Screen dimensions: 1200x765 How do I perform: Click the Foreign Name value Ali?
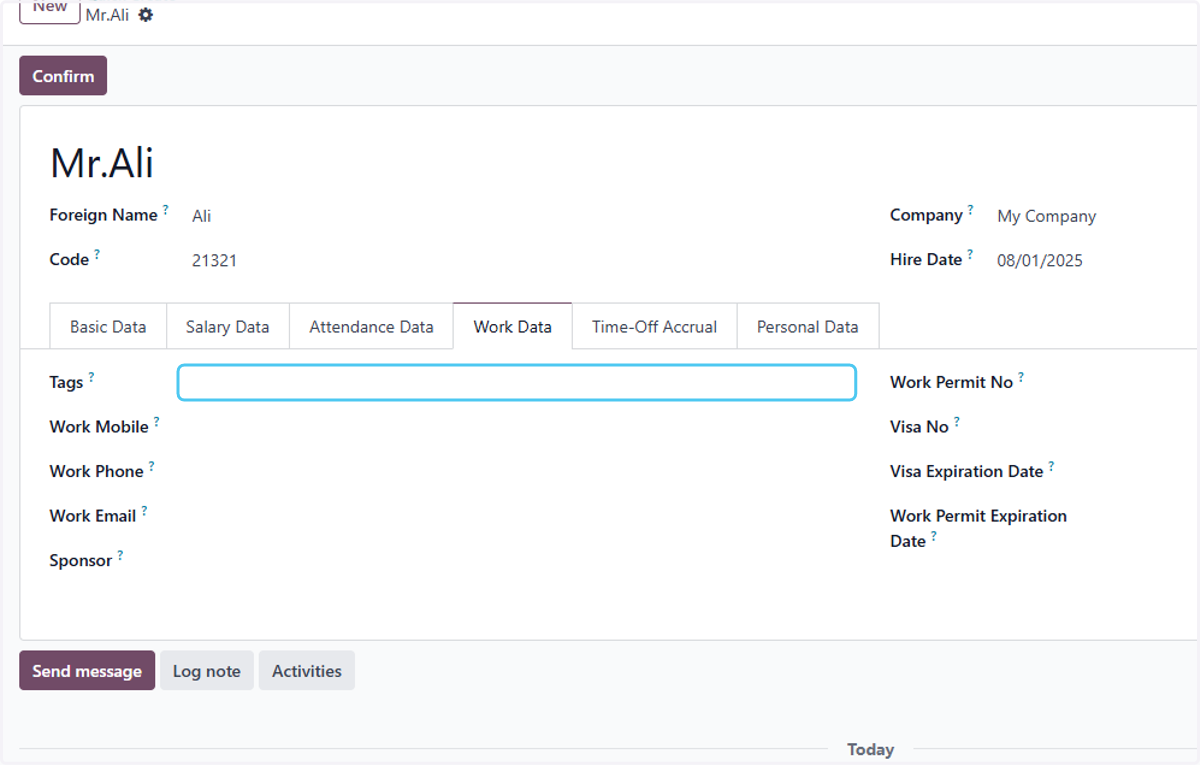click(x=202, y=216)
